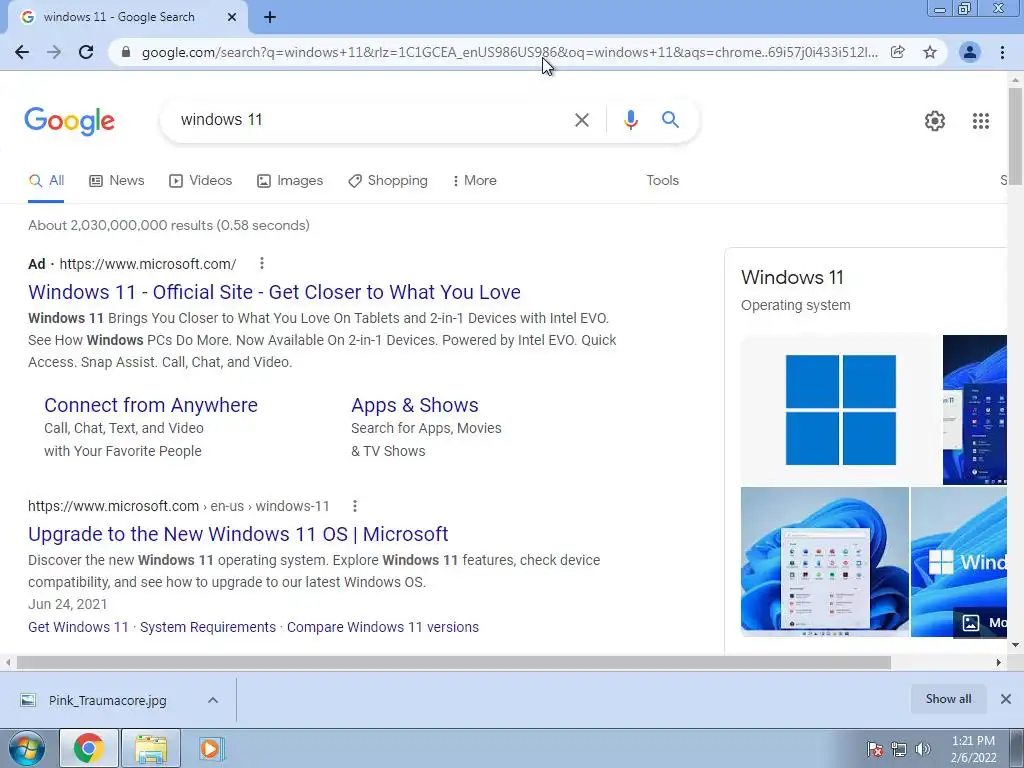Screen dimensions: 1024x768
Task: Close the downloads bar
Action: [x=1006, y=699]
